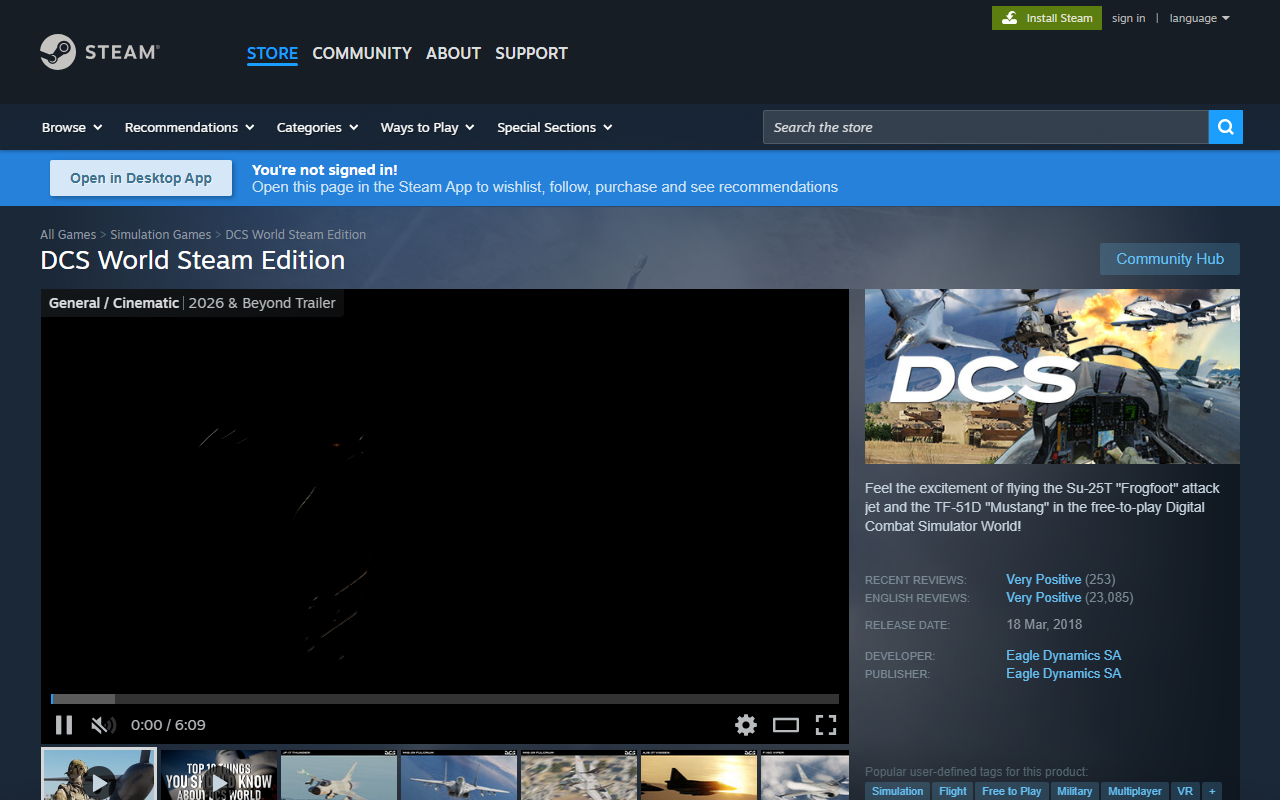The image size is (1280, 800).
Task: Click All Games breadcrumb
Action: pos(68,235)
